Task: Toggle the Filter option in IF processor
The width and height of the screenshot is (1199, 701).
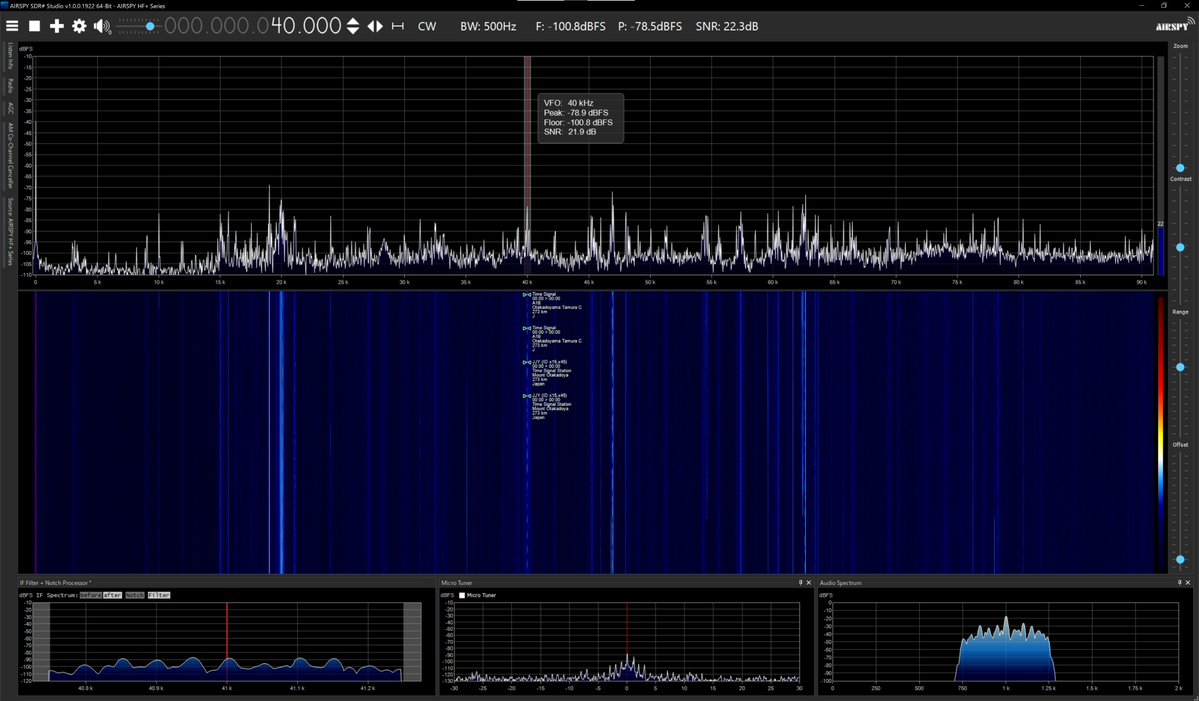Action: pos(159,595)
